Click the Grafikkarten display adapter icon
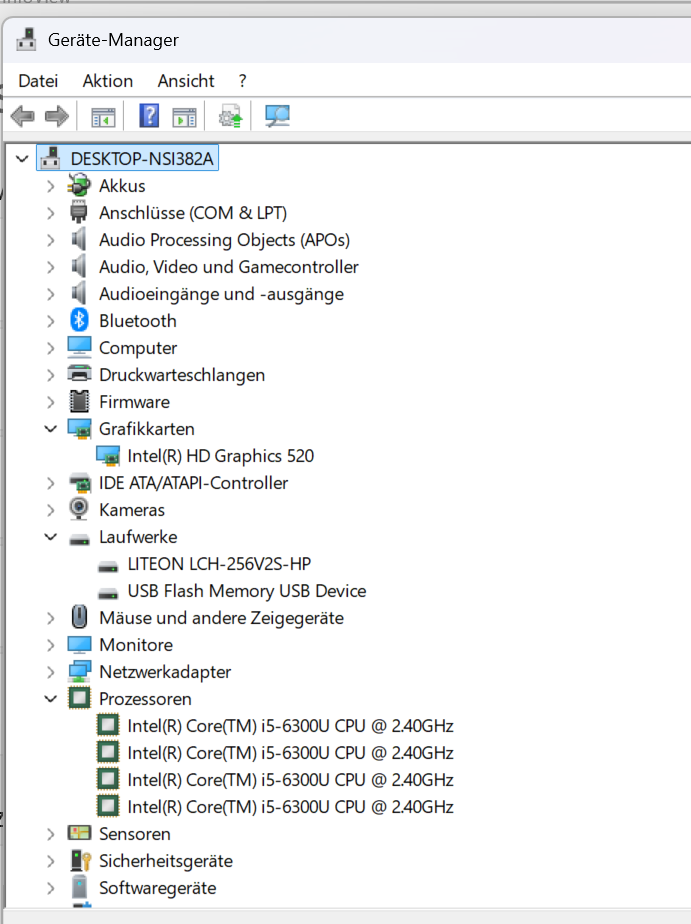The width and height of the screenshot is (691, 924). tap(80, 429)
